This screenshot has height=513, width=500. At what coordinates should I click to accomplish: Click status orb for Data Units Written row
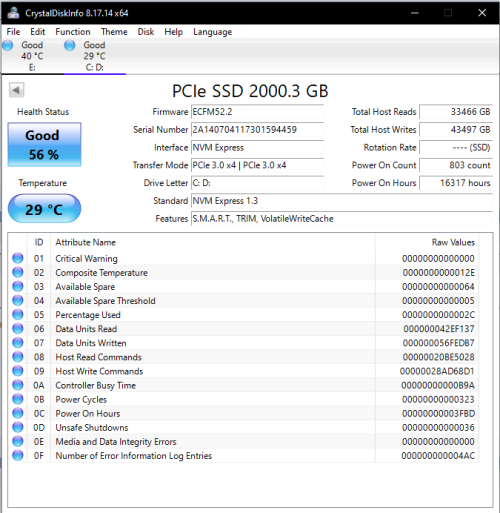click(x=18, y=342)
